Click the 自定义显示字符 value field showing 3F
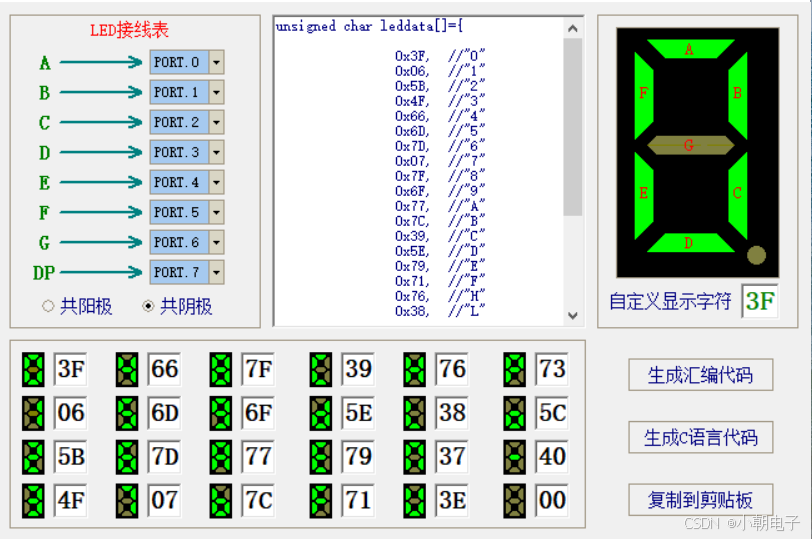Screen dimensions: 812x539 pyautogui.click(x=760, y=301)
